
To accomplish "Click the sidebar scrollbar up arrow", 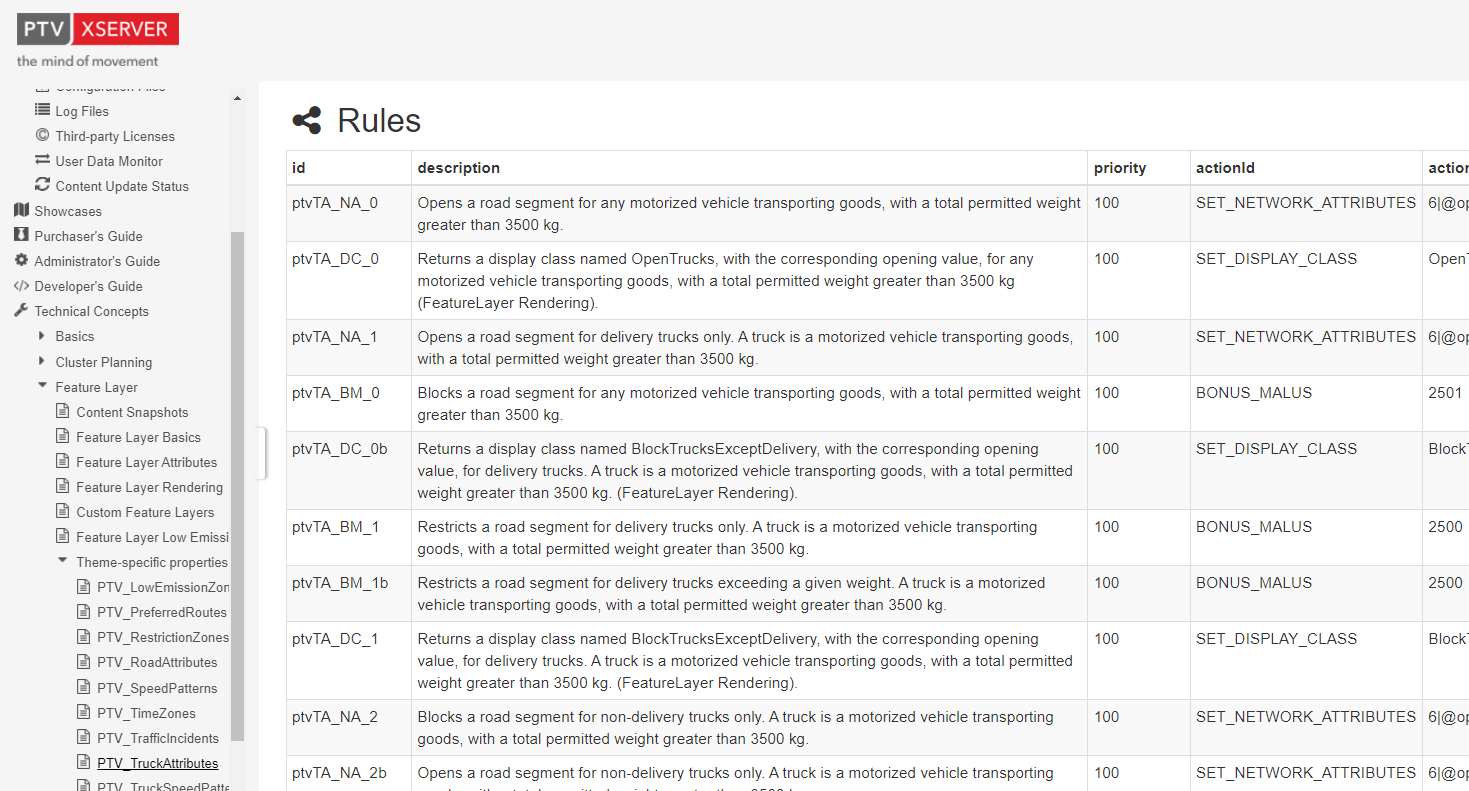I will pos(237,99).
